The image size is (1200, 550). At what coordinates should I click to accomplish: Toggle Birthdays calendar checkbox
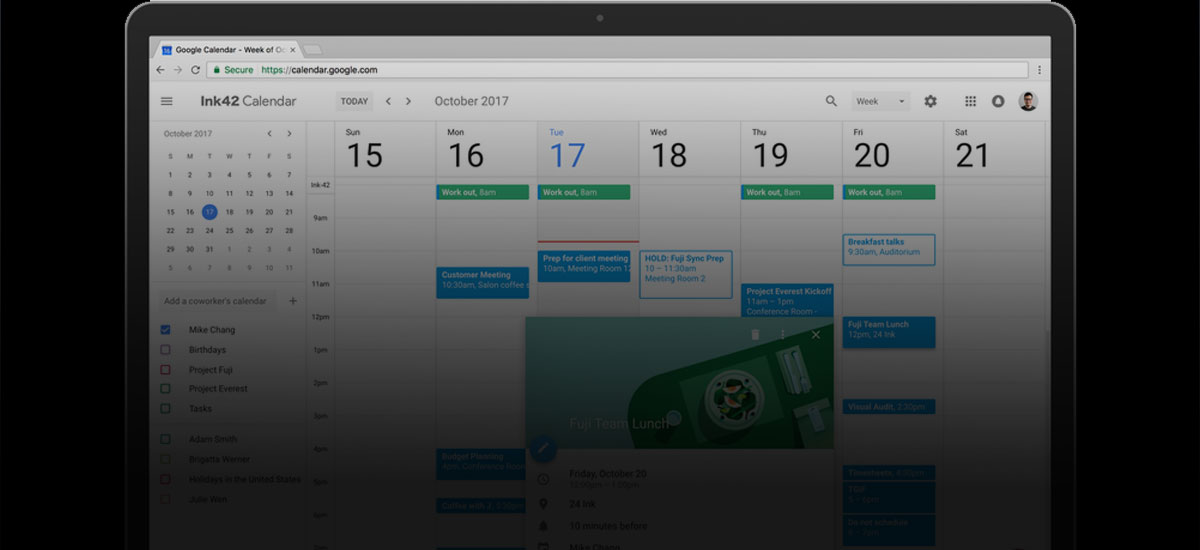pos(166,350)
